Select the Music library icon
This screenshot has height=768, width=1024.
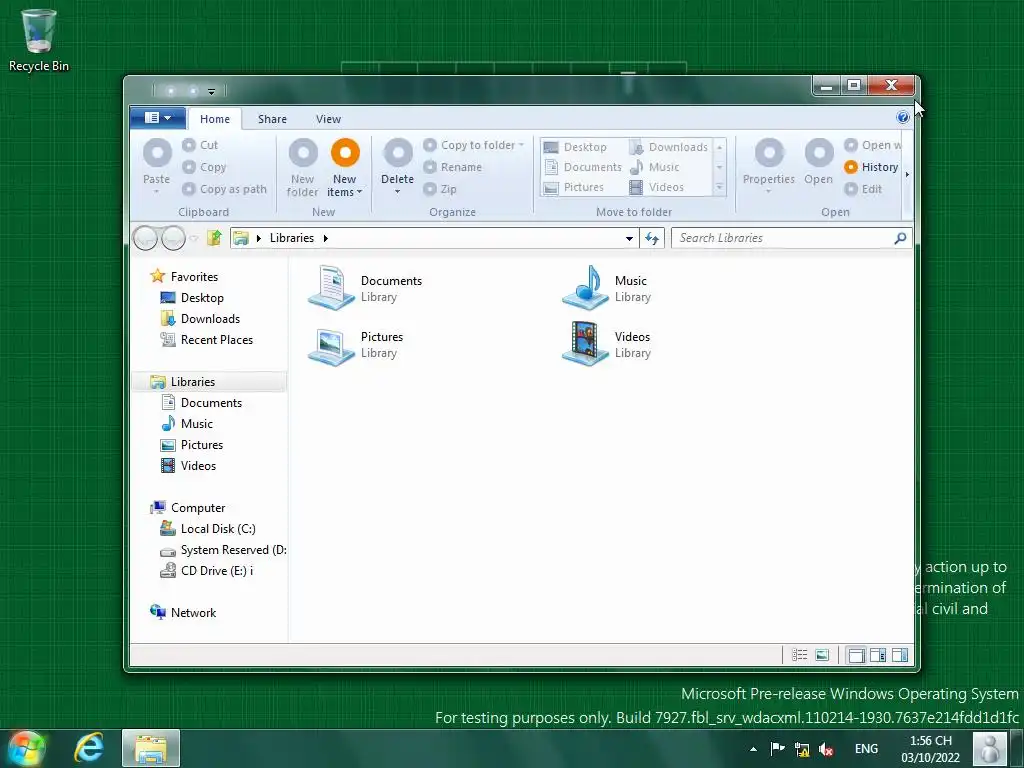point(586,287)
